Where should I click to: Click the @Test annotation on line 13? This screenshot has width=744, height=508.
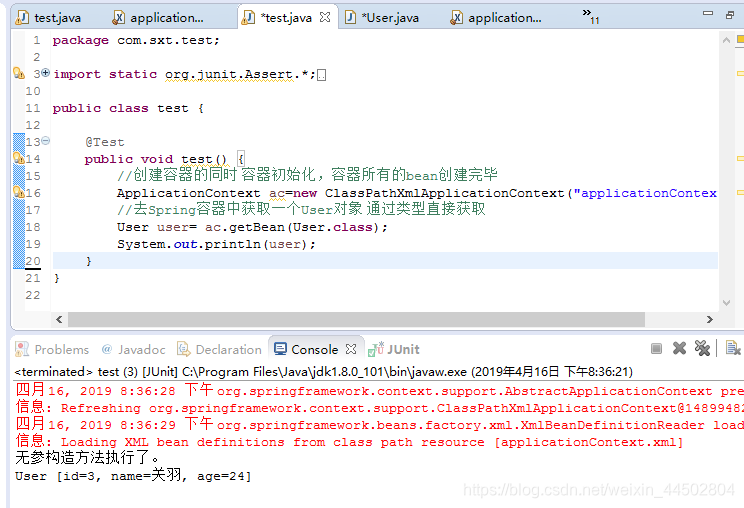[x=105, y=142]
